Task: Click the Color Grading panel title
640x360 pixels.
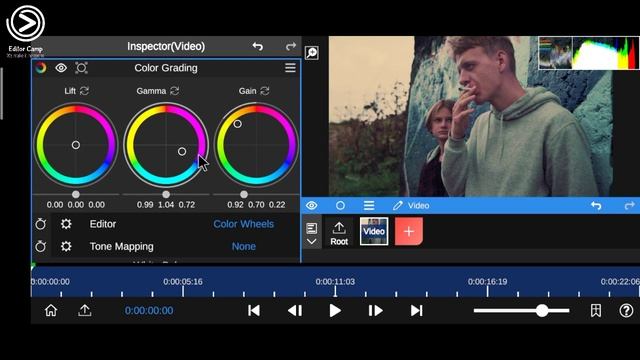Action: tap(166, 68)
